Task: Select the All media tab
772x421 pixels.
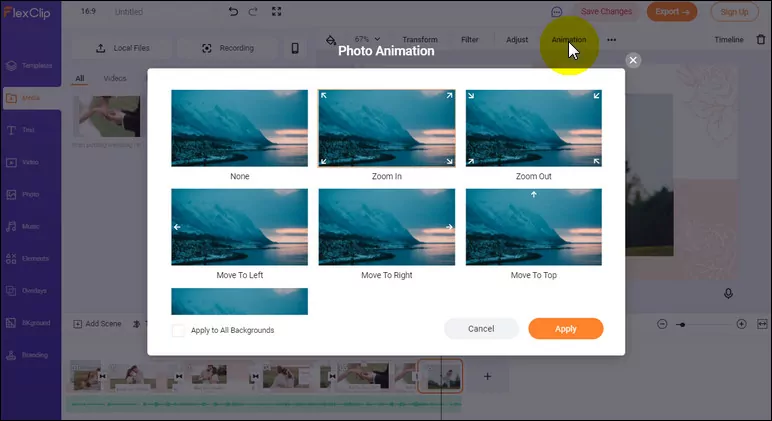Action: click(x=80, y=78)
